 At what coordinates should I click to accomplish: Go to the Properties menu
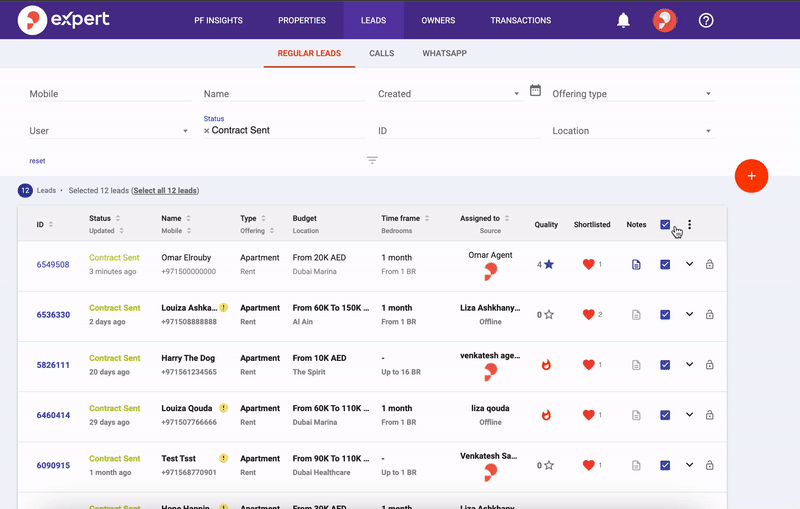(301, 20)
